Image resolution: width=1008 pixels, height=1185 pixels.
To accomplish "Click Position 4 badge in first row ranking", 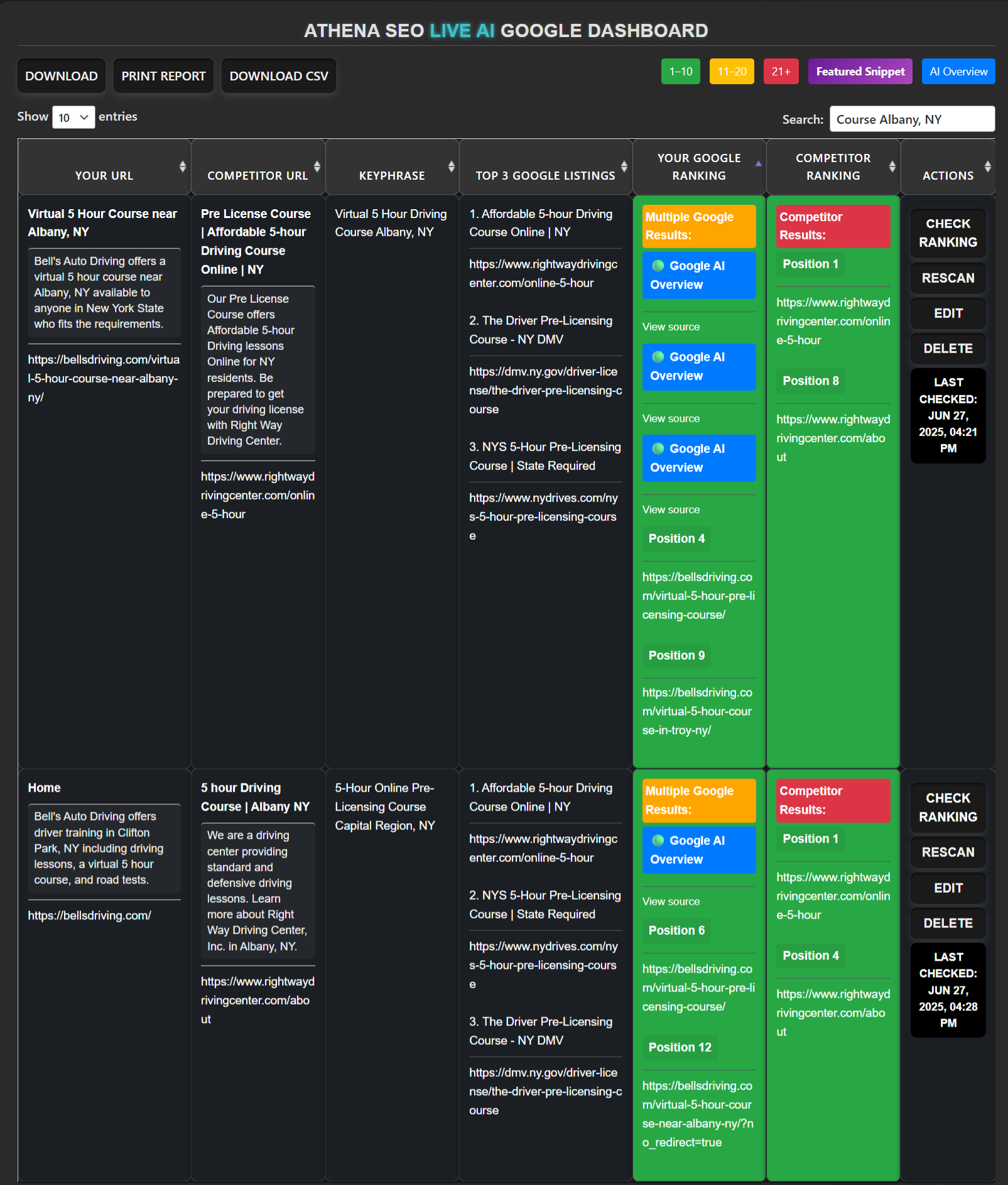I will [x=676, y=538].
